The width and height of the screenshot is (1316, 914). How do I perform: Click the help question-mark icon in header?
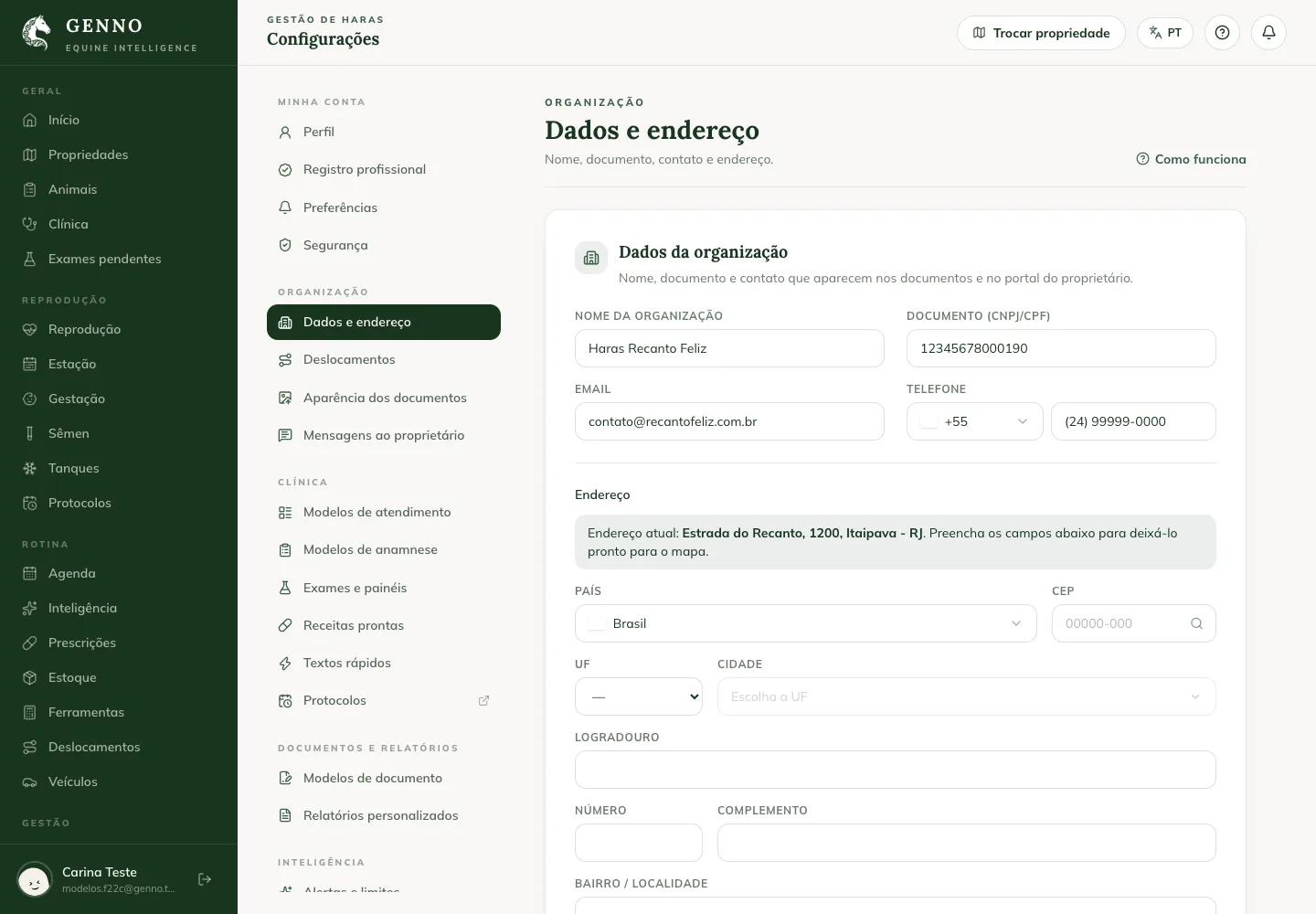click(x=1222, y=33)
